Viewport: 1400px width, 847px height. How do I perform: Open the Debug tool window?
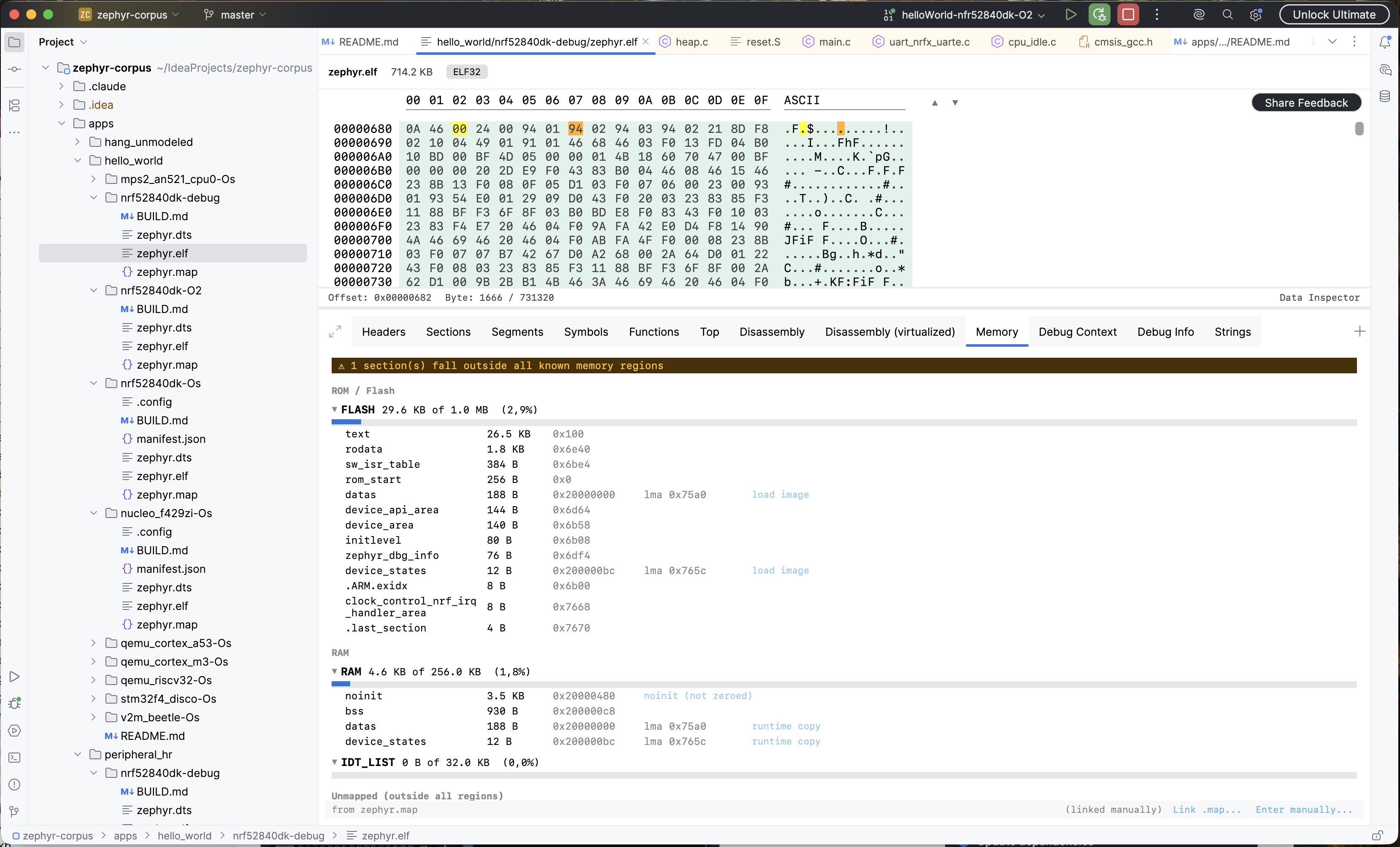click(14, 703)
